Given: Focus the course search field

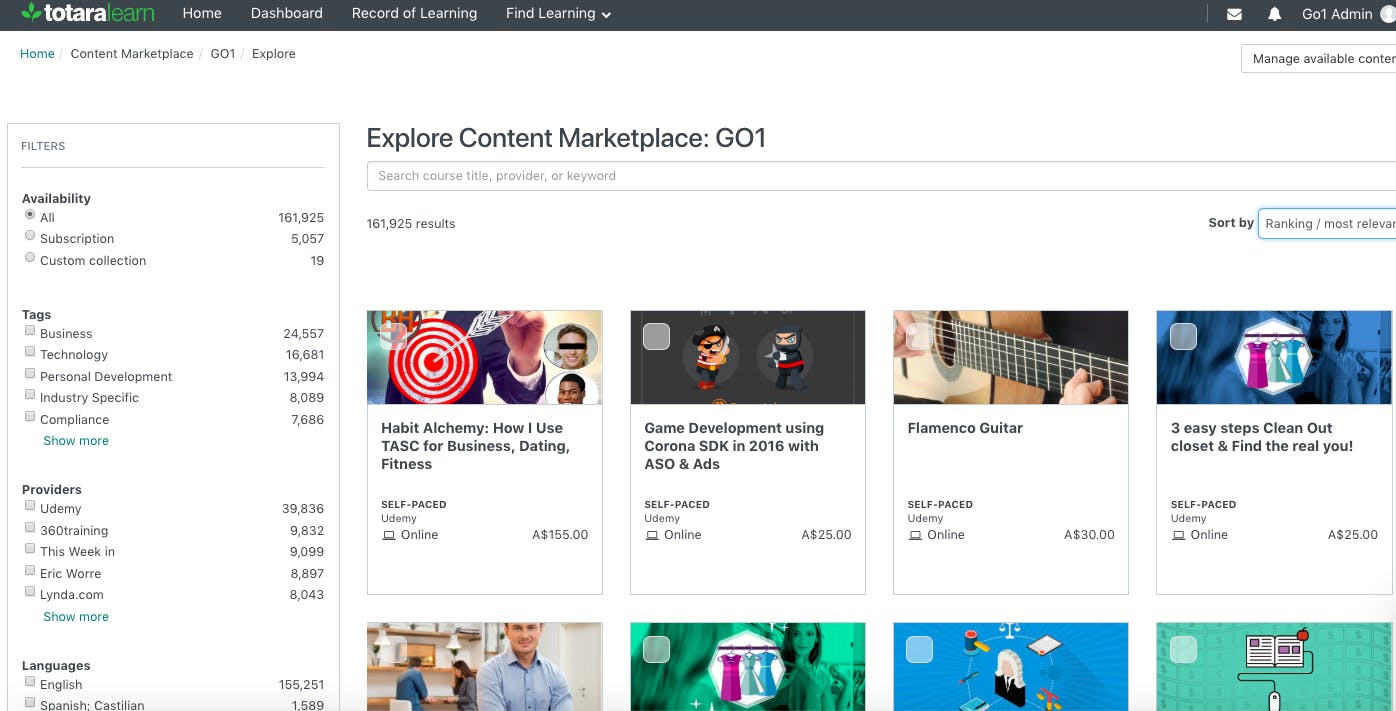Looking at the screenshot, I should [881, 176].
